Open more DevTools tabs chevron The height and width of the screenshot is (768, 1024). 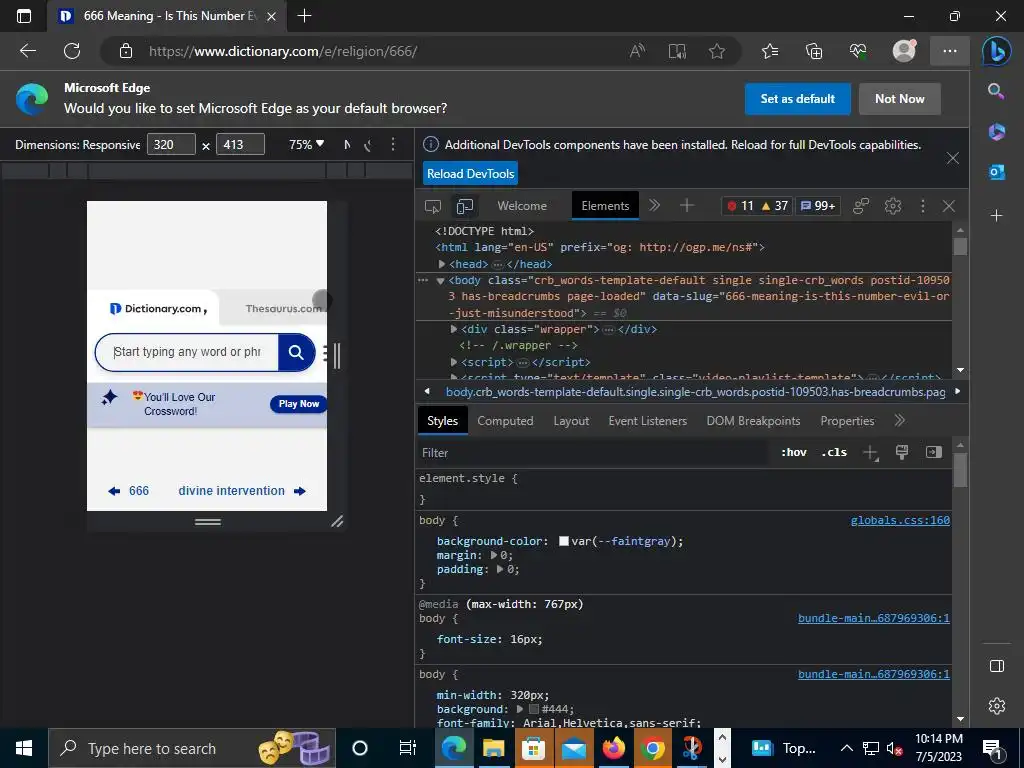click(654, 206)
